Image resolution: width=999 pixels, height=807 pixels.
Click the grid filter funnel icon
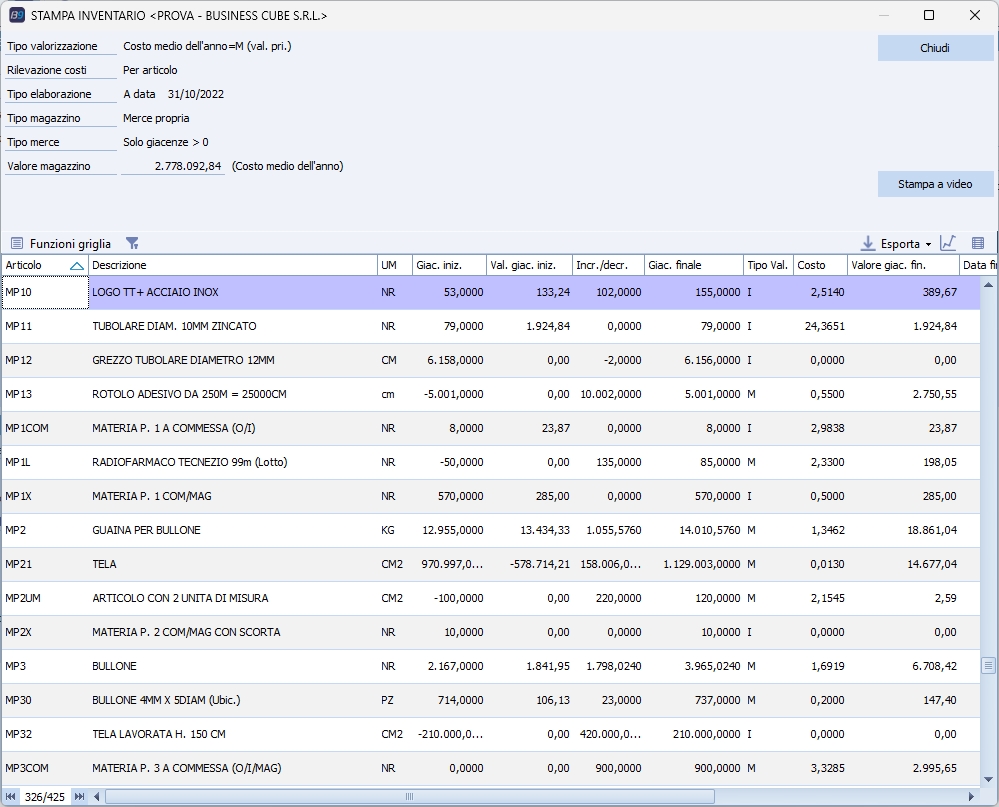pyautogui.click(x=132, y=243)
